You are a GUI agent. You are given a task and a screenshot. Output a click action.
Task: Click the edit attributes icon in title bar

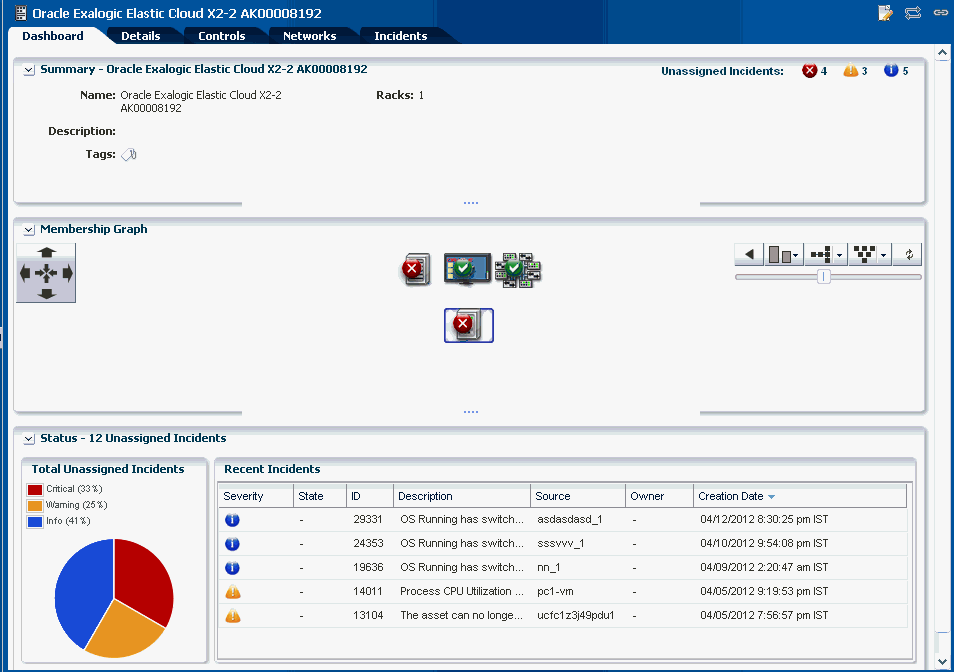885,13
